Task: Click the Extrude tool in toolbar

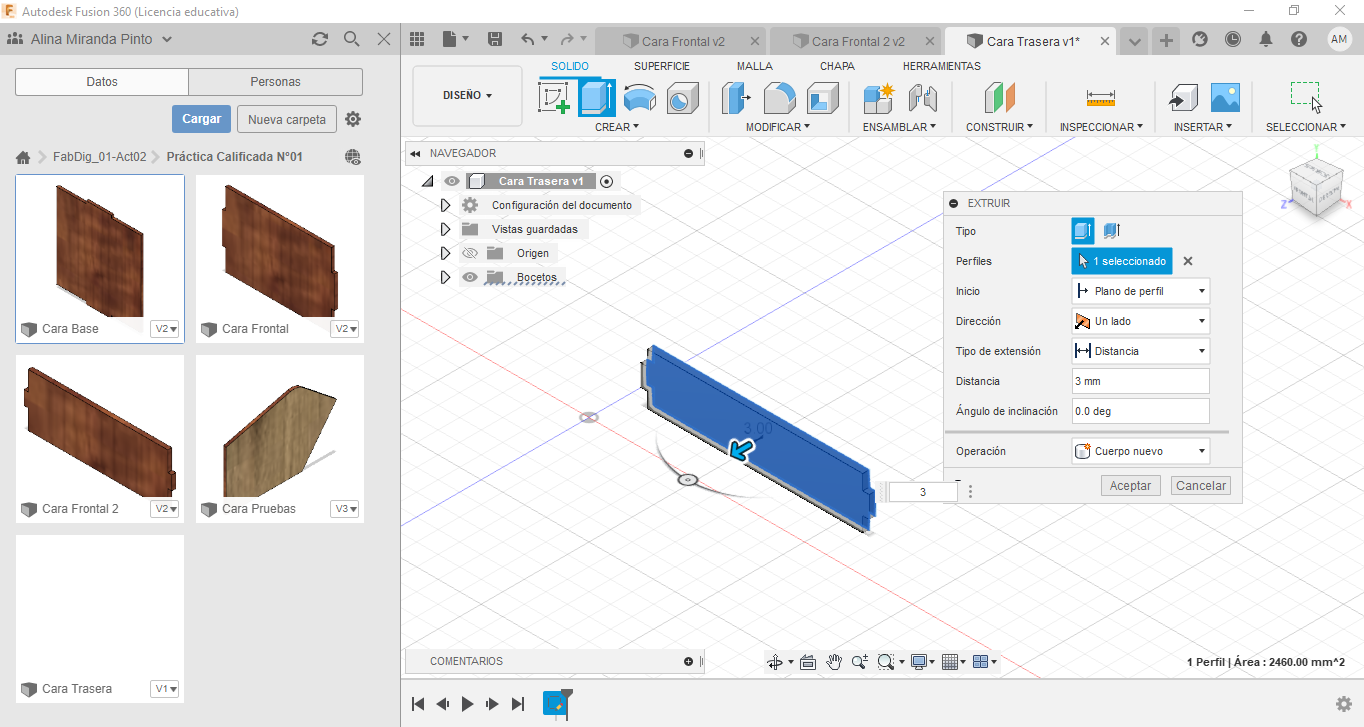Action: click(596, 98)
